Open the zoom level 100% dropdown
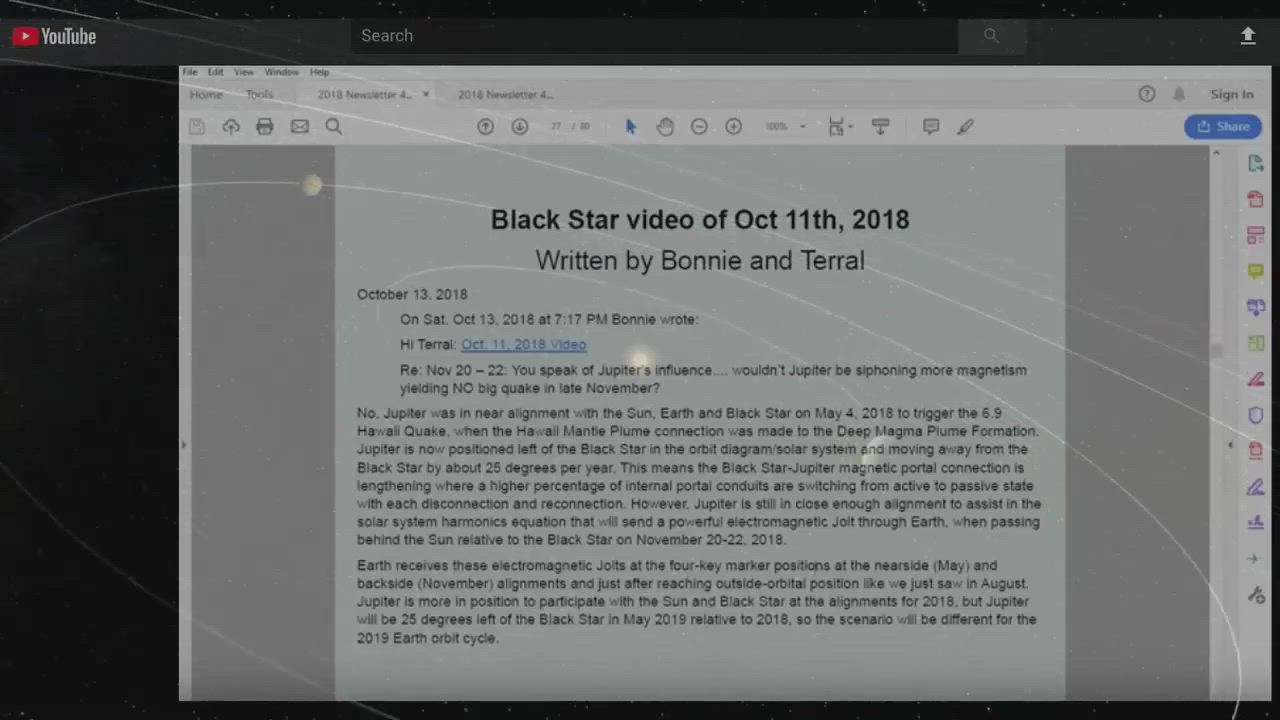 point(785,127)
